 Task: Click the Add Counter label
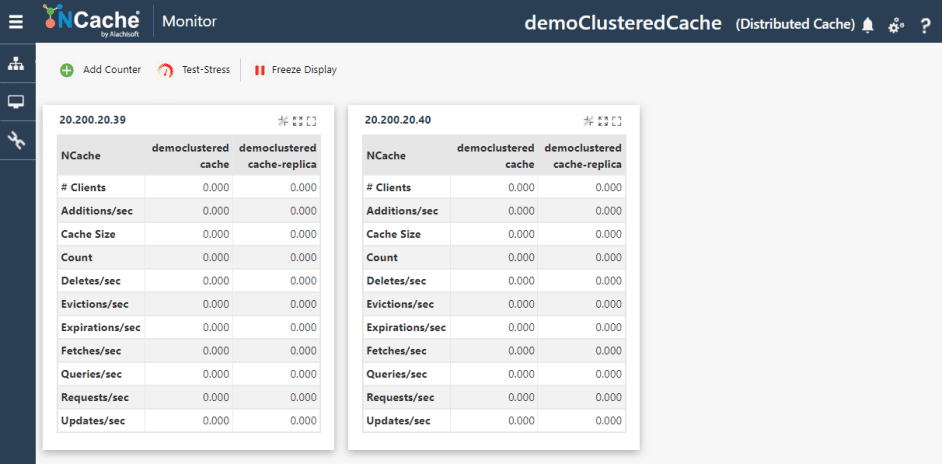coord(112,70)
